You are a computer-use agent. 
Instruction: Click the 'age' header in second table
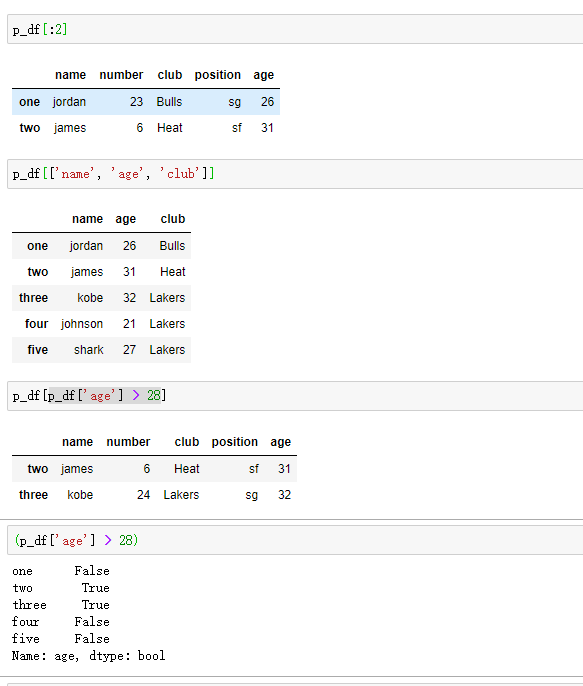126,219
